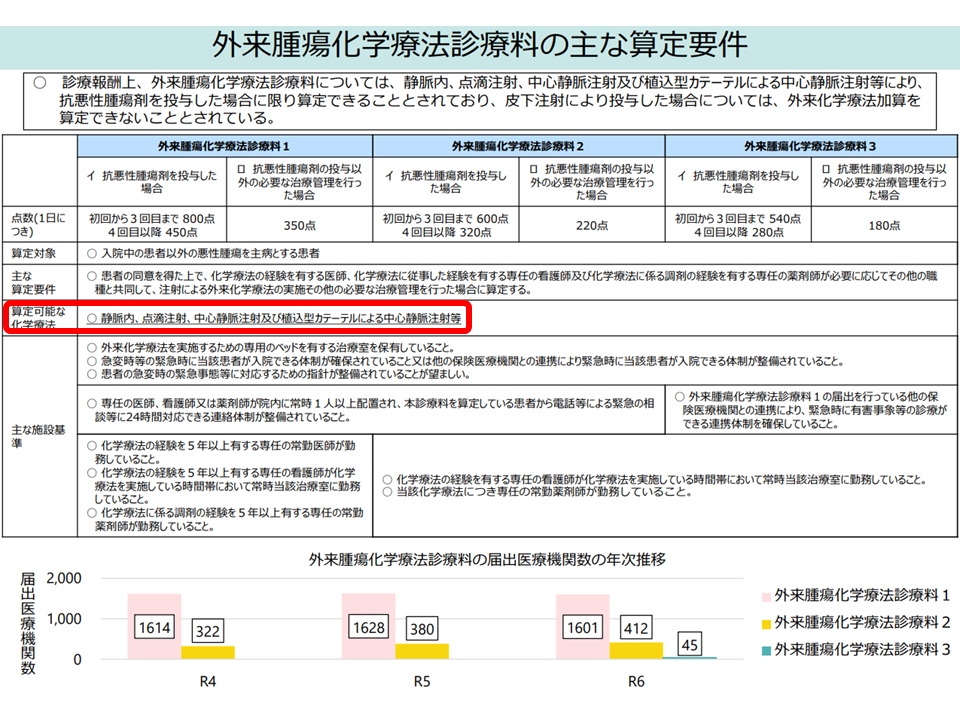Click the chart title 届出医療機関数の年次推移
Image resolution: width=960 pixels, height=720 pixels.
487,559
